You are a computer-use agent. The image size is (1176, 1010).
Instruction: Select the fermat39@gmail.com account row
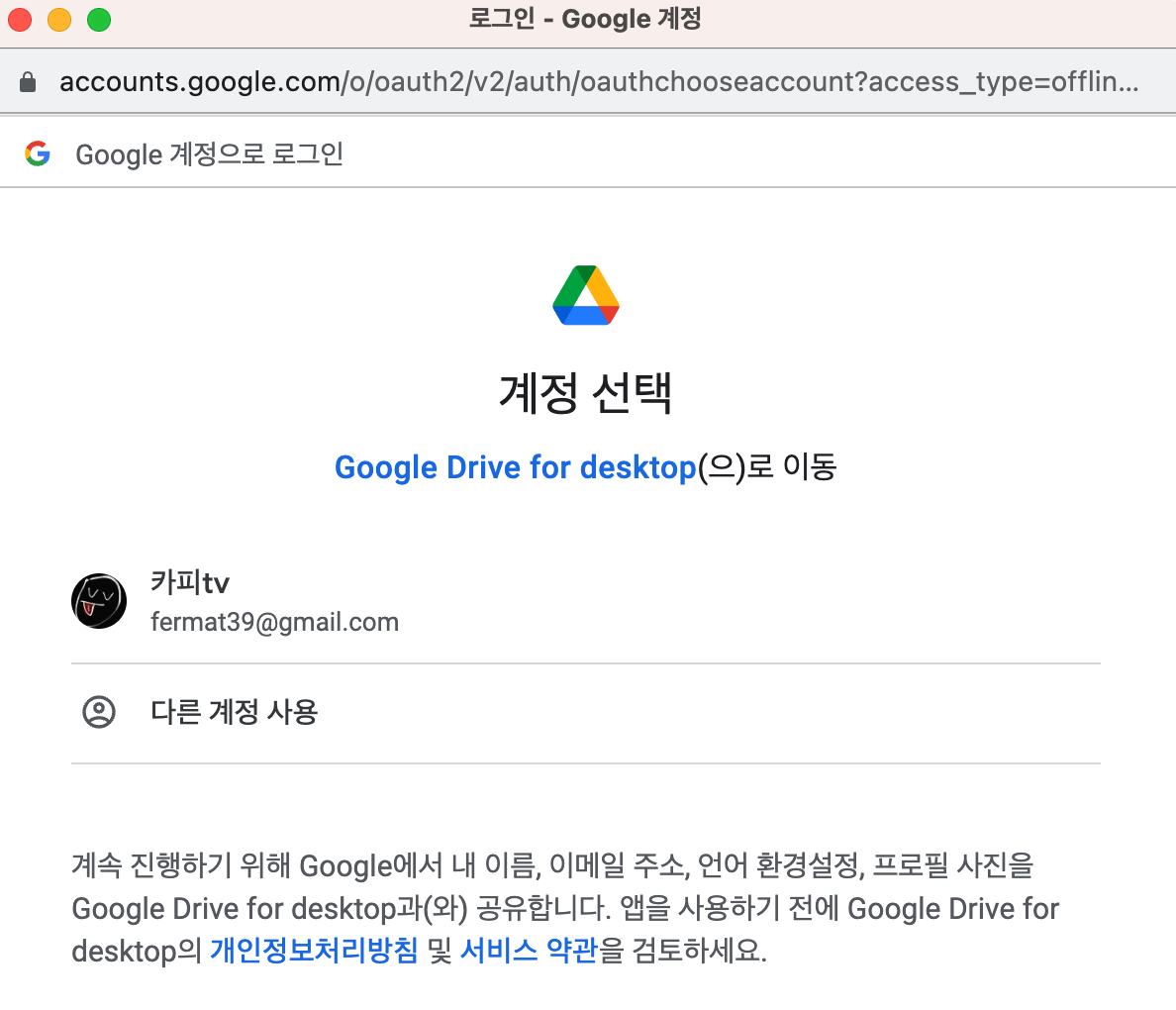click(396, 600)
